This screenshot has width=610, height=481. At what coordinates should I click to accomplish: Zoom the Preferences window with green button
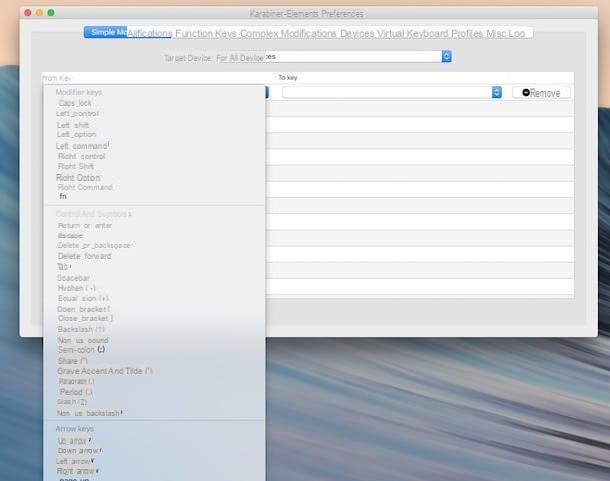(51, 13)
